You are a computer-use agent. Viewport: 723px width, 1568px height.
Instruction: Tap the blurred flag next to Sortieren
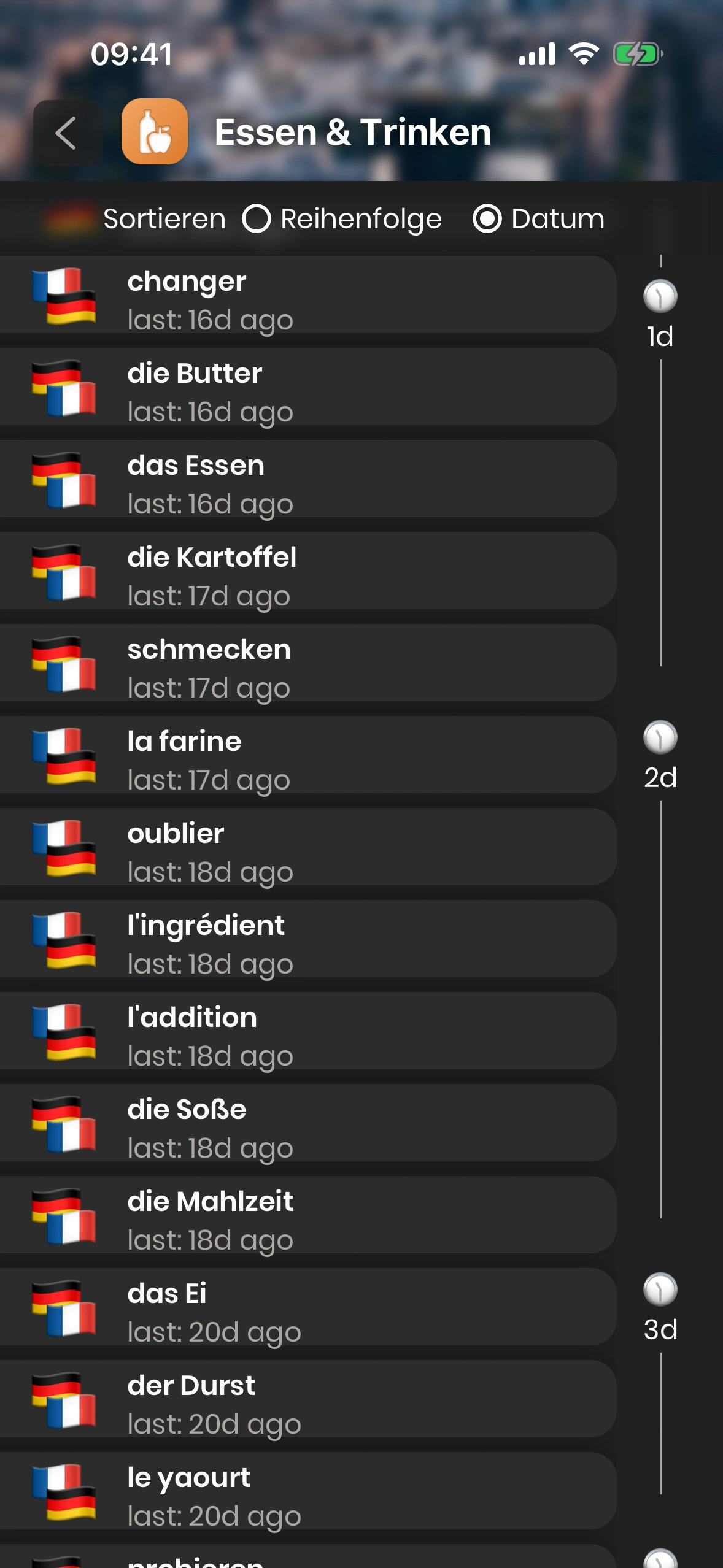tap(69, 219)
